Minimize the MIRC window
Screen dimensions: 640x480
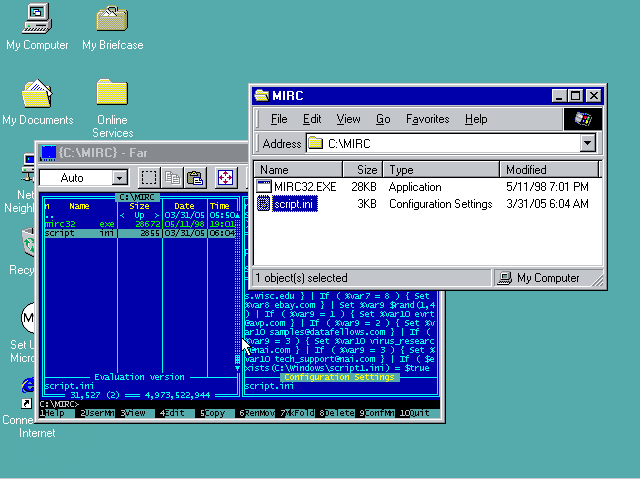point(559,96)
